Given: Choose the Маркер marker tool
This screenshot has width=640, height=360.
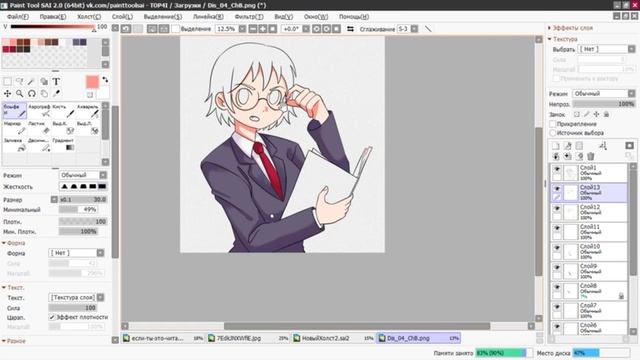Looking at the screenshot, I should point(15,127).
